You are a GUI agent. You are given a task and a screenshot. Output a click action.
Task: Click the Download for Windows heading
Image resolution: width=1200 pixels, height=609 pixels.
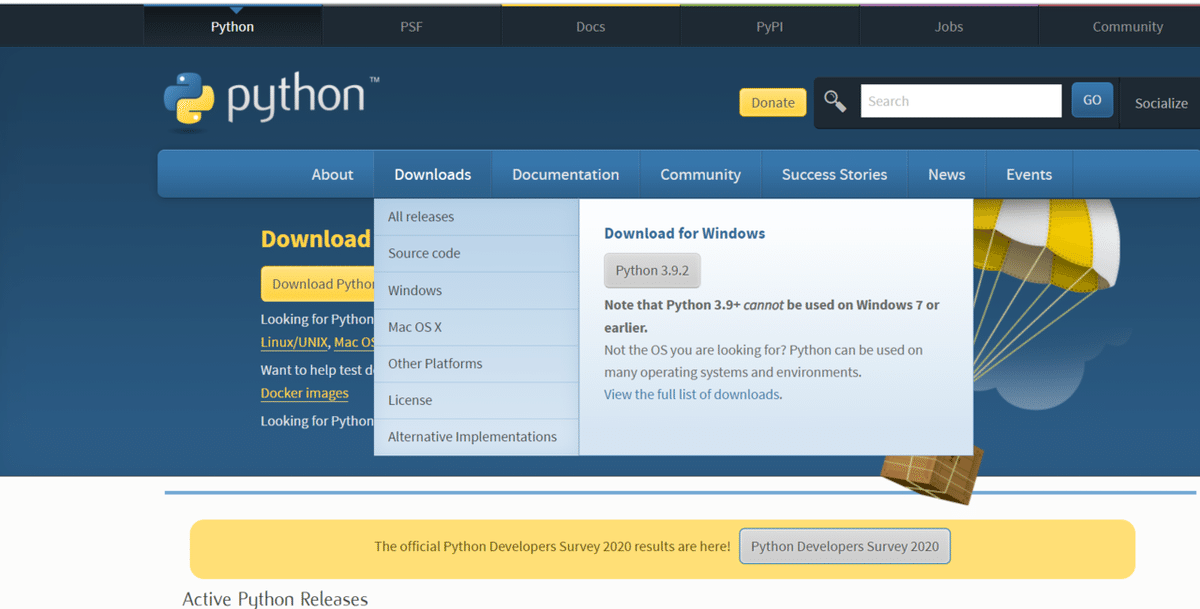[685, 233]
